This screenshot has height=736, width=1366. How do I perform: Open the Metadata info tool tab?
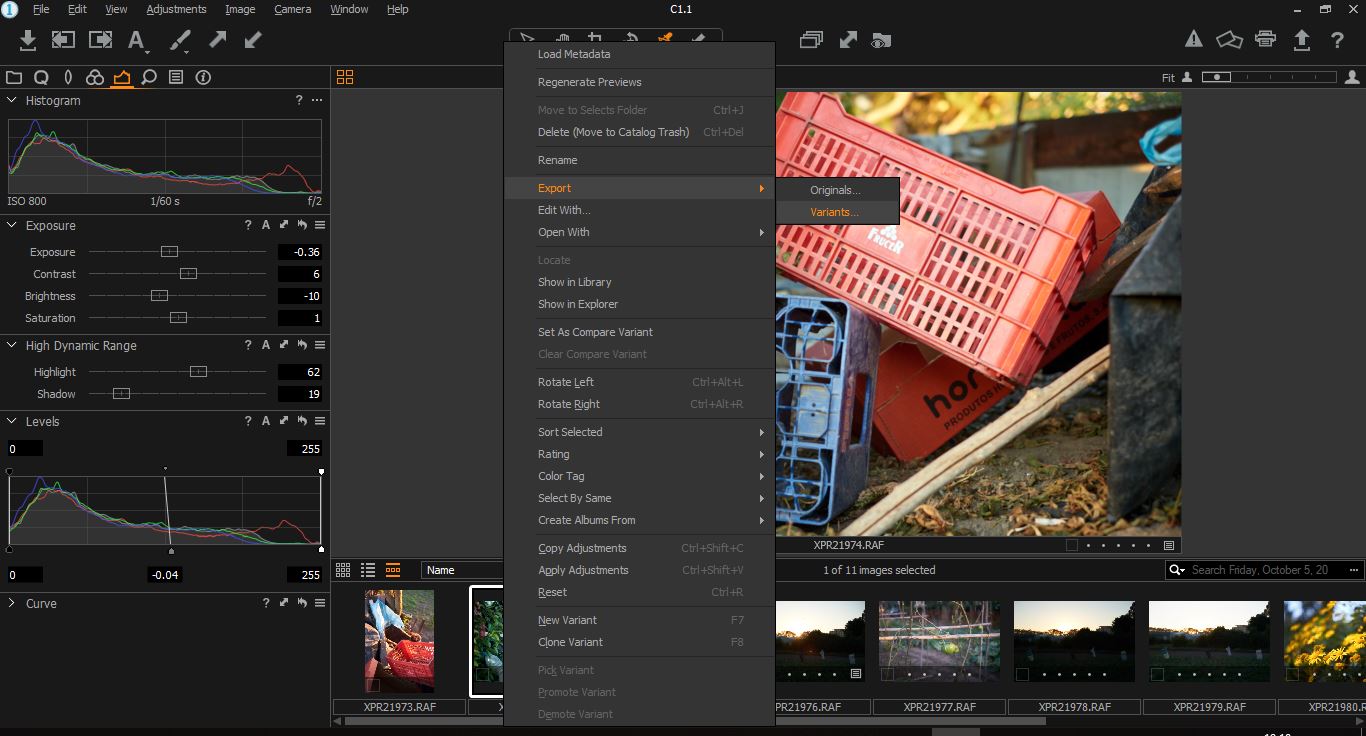point(203,77)
